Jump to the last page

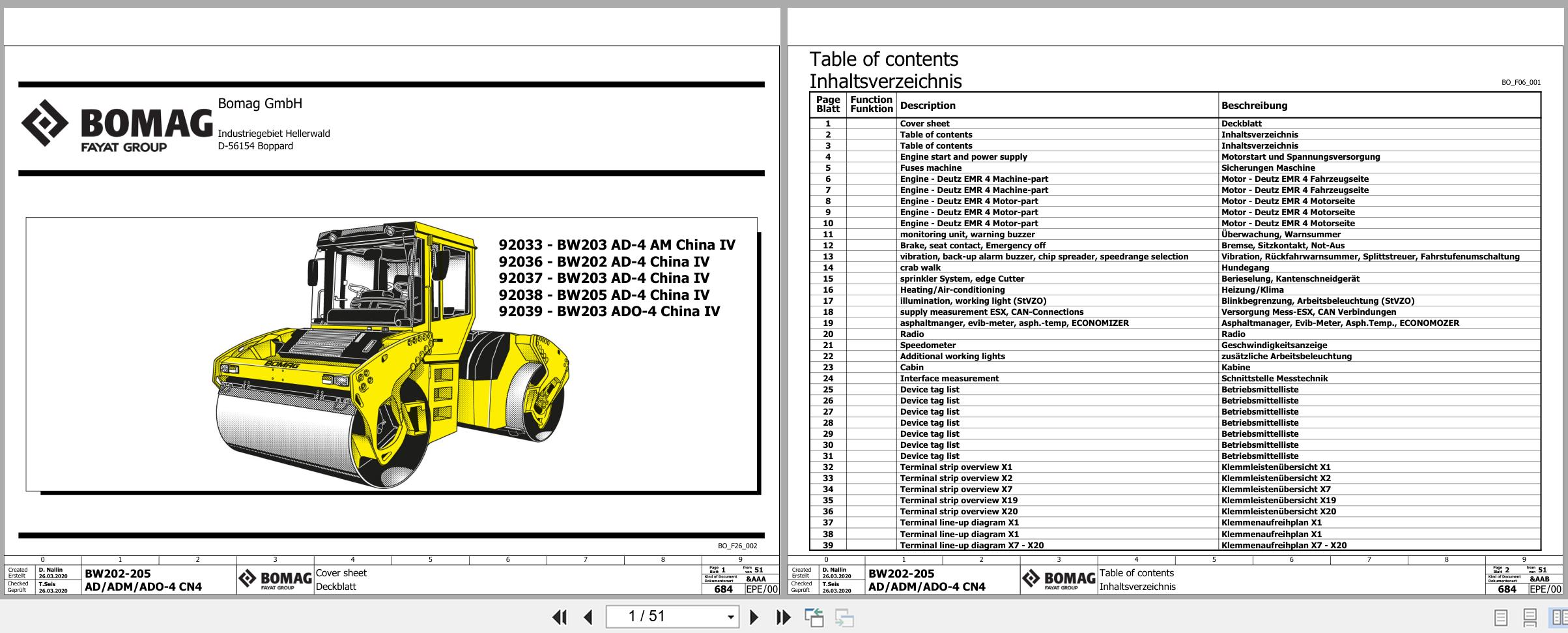click(x=783, y=617)
